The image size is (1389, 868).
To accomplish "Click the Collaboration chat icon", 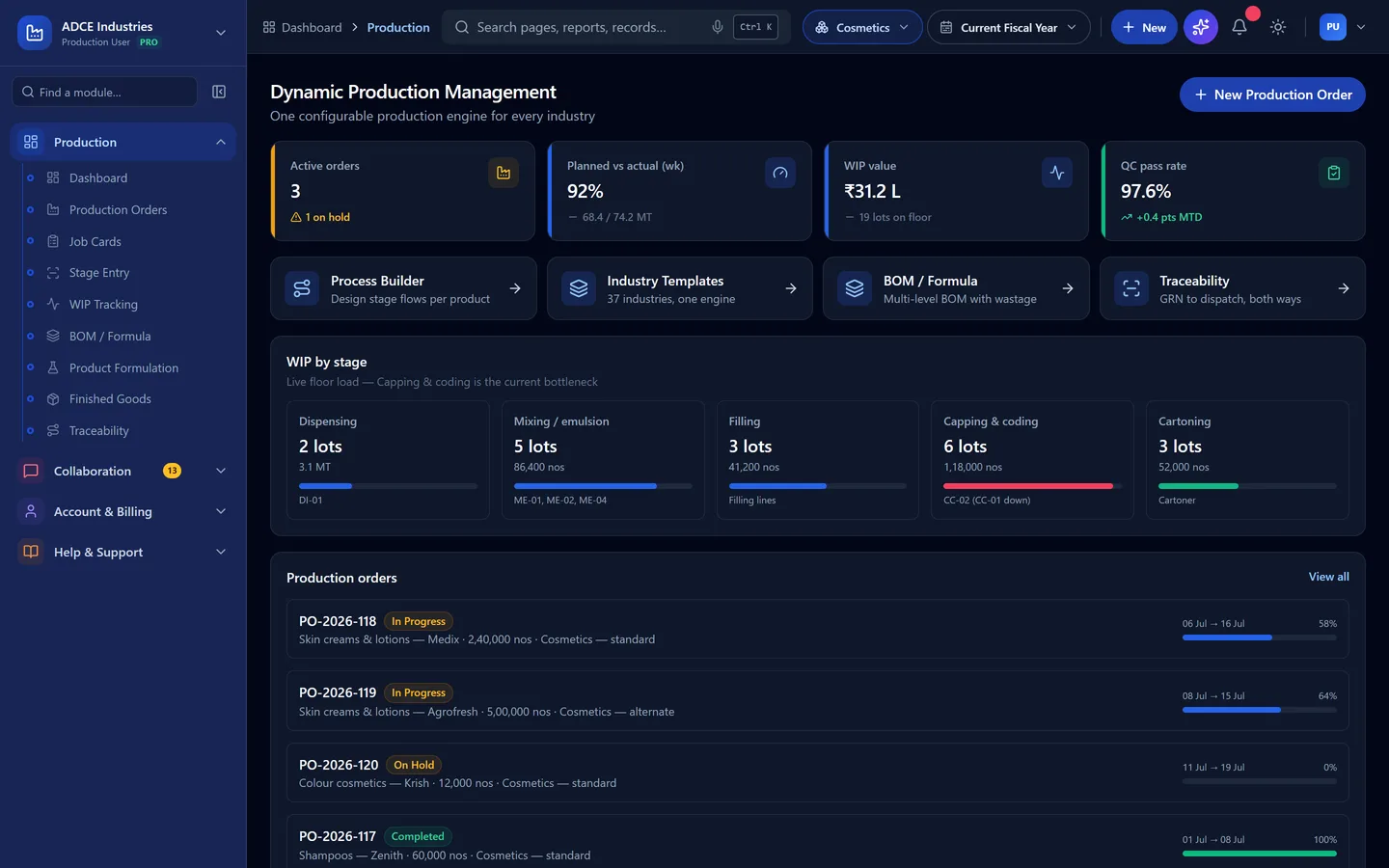I will [x=31, y=471].
